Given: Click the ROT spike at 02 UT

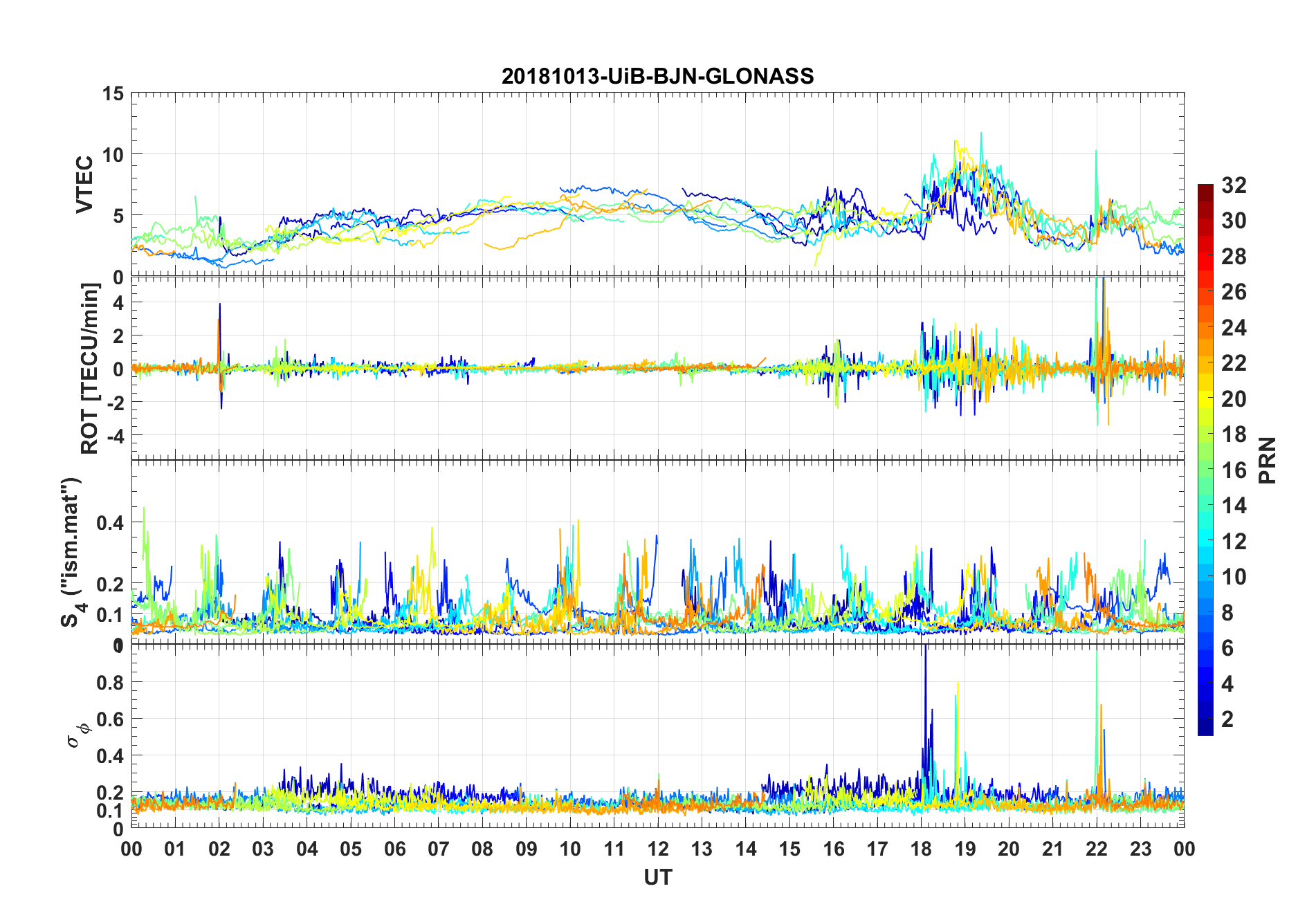Looking at the screenshot, I should [x=220, y=356].
